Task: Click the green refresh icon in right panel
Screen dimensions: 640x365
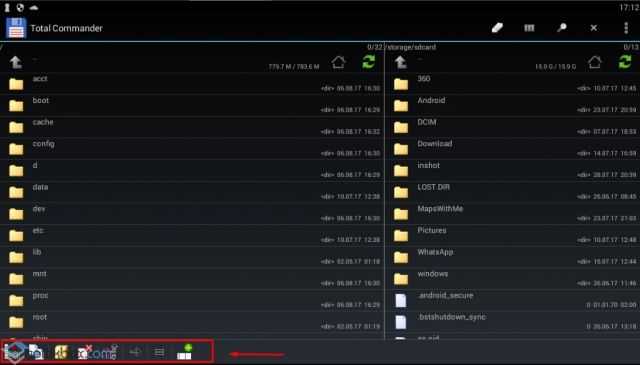Action: coord(625,62)
